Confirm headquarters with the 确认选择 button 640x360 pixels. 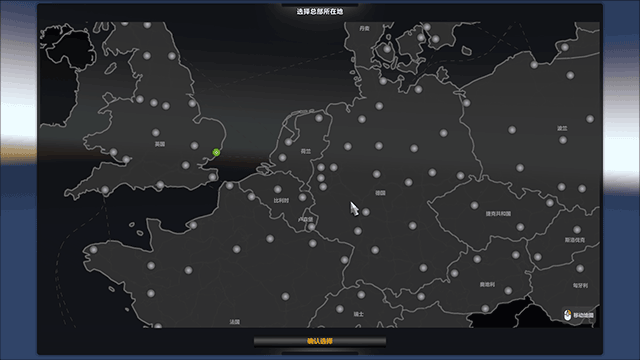tap(320, 341)
